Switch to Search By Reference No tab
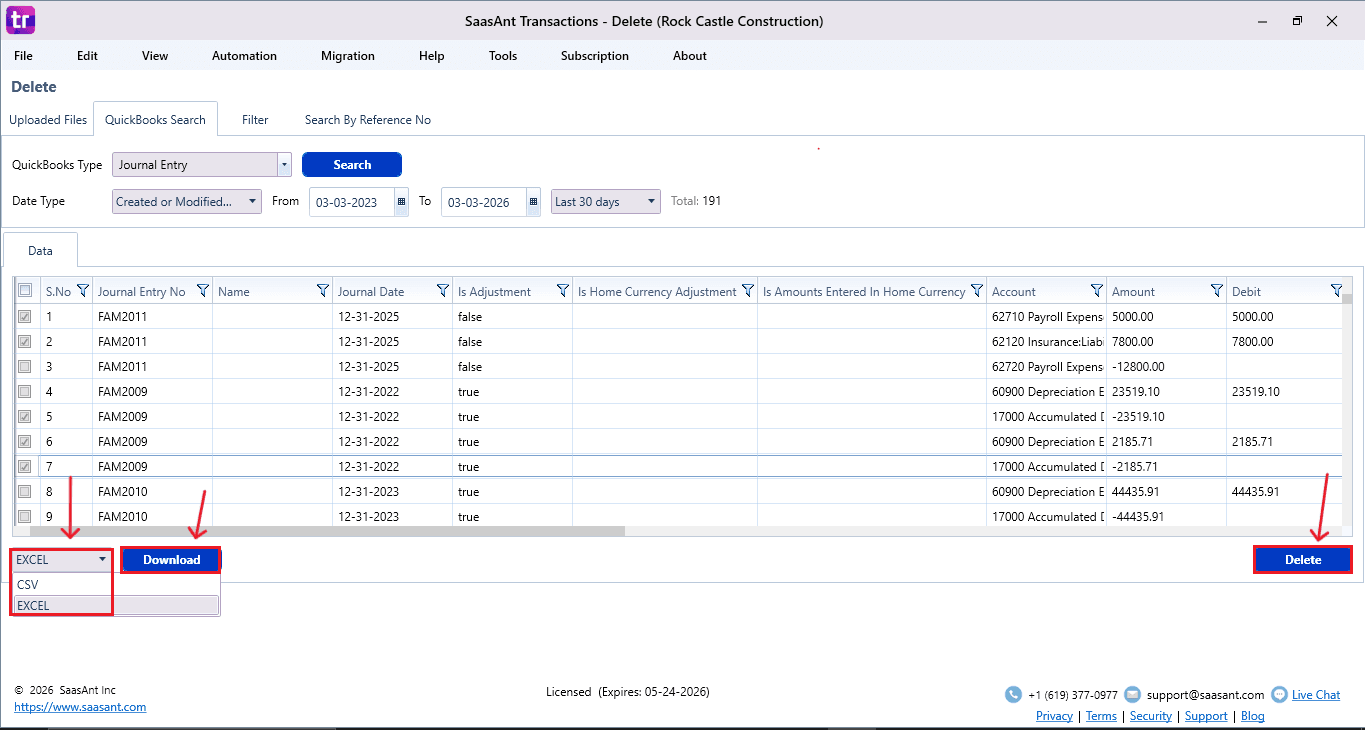1365x730 pixels. [367, 120]
